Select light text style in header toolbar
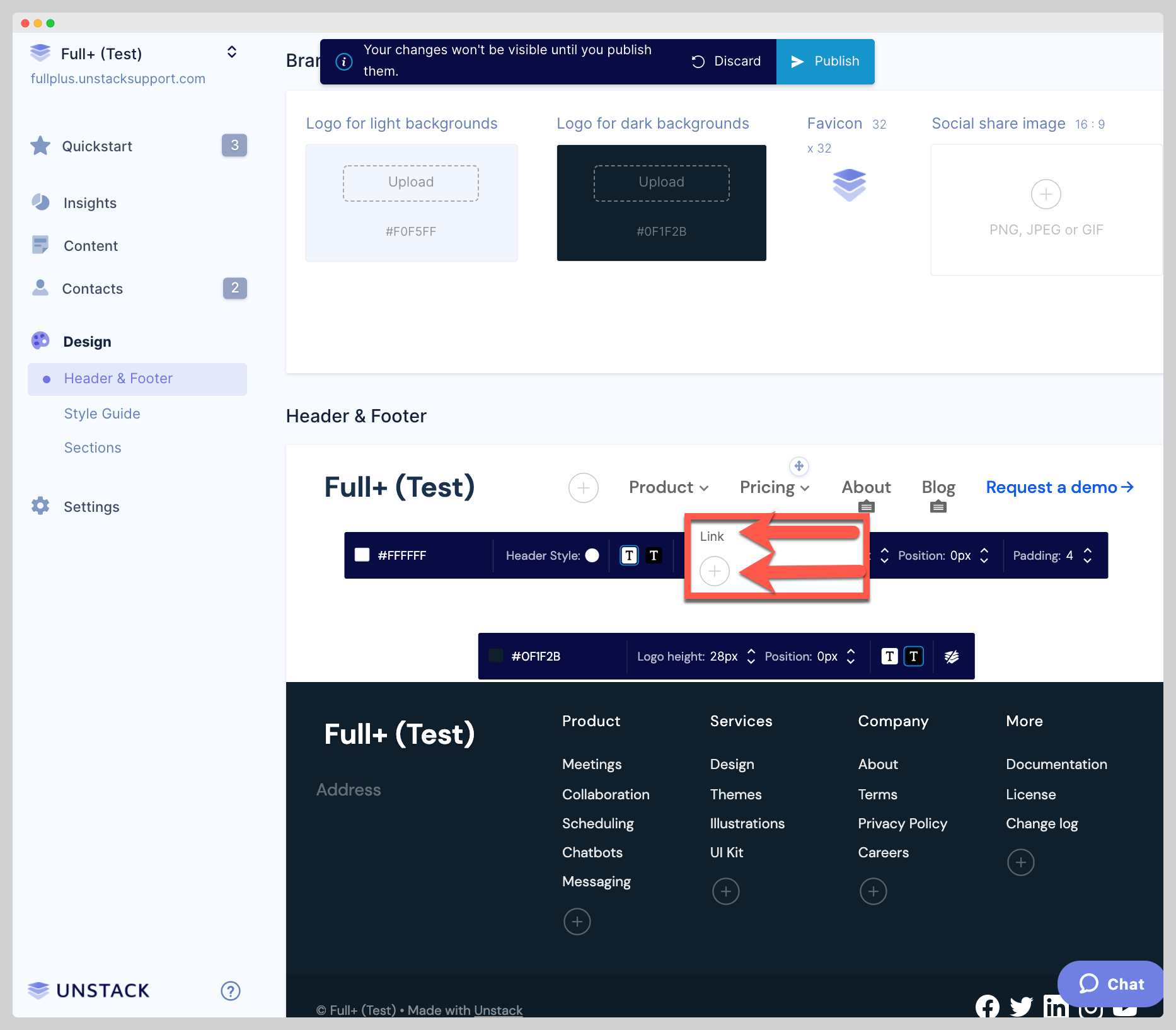 (629, 555)
